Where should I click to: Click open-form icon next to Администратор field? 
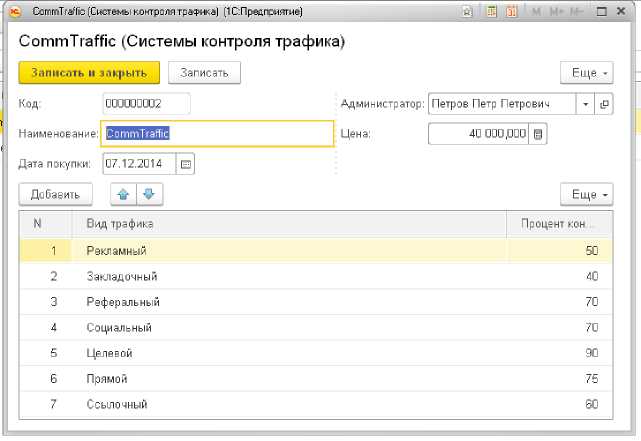(603, 104)
